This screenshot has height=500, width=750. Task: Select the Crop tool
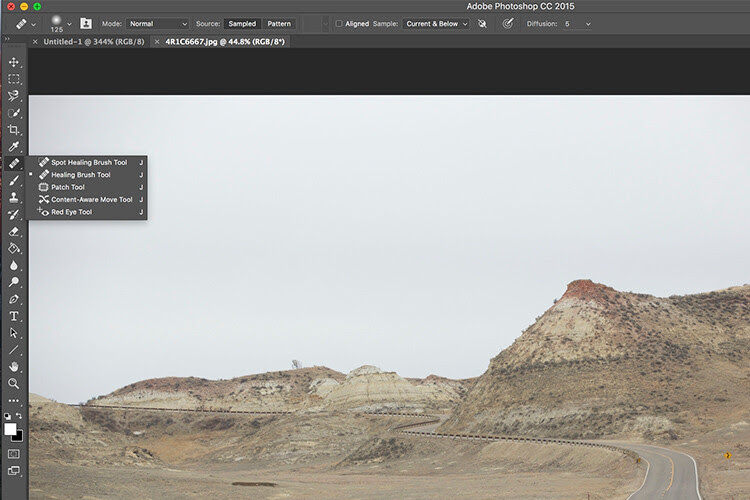coord(13,130)
